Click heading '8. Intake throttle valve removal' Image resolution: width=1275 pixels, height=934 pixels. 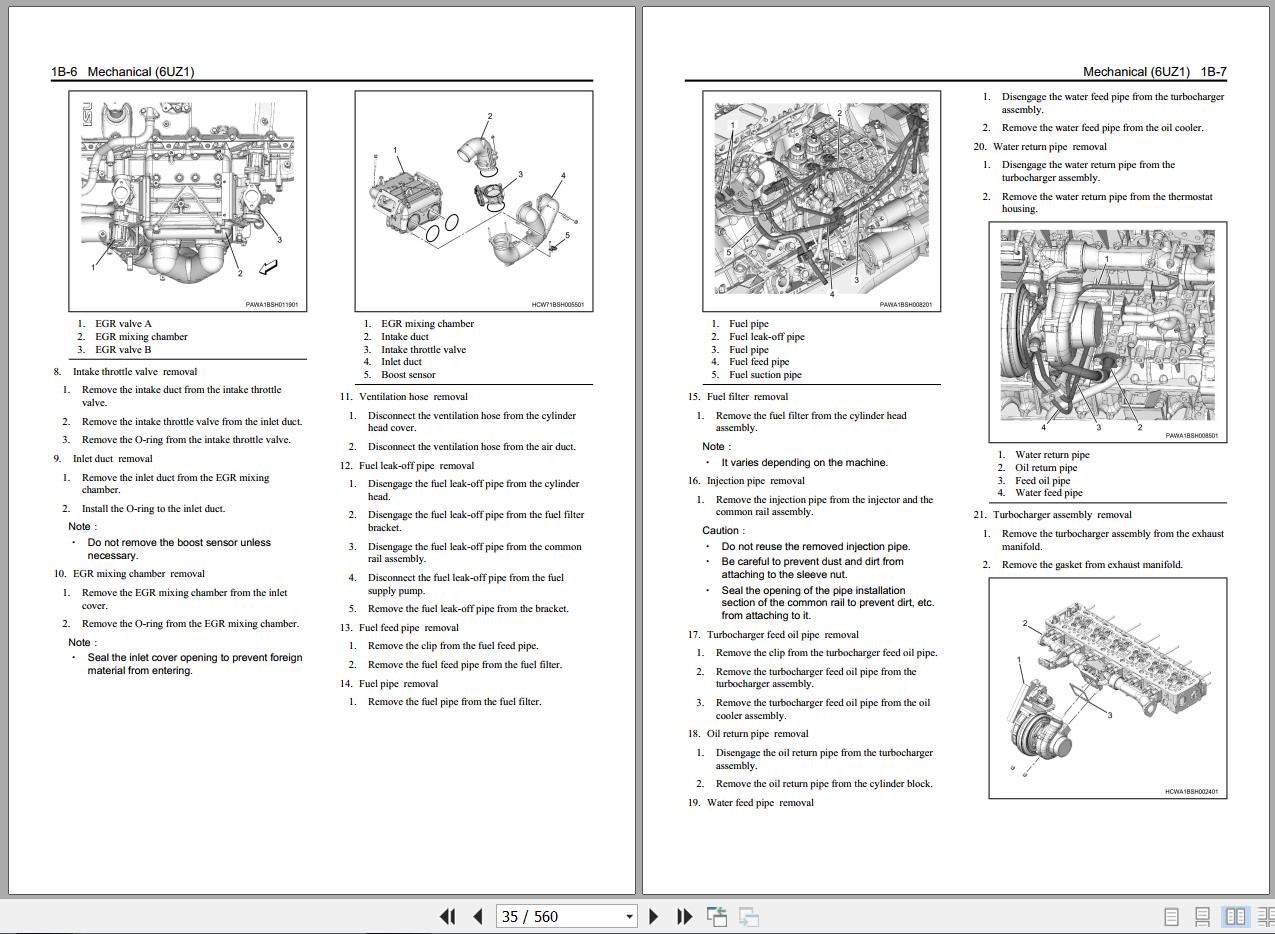pyautogui.click(x=125, y=372)
